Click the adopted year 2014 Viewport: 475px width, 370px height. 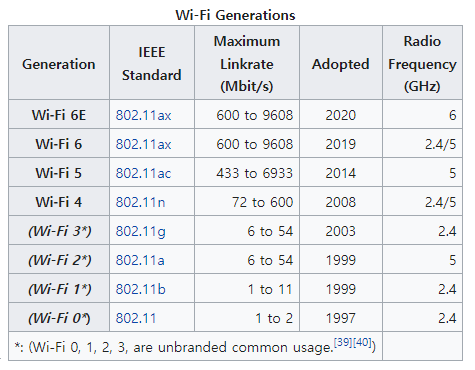tap(341, 173)
